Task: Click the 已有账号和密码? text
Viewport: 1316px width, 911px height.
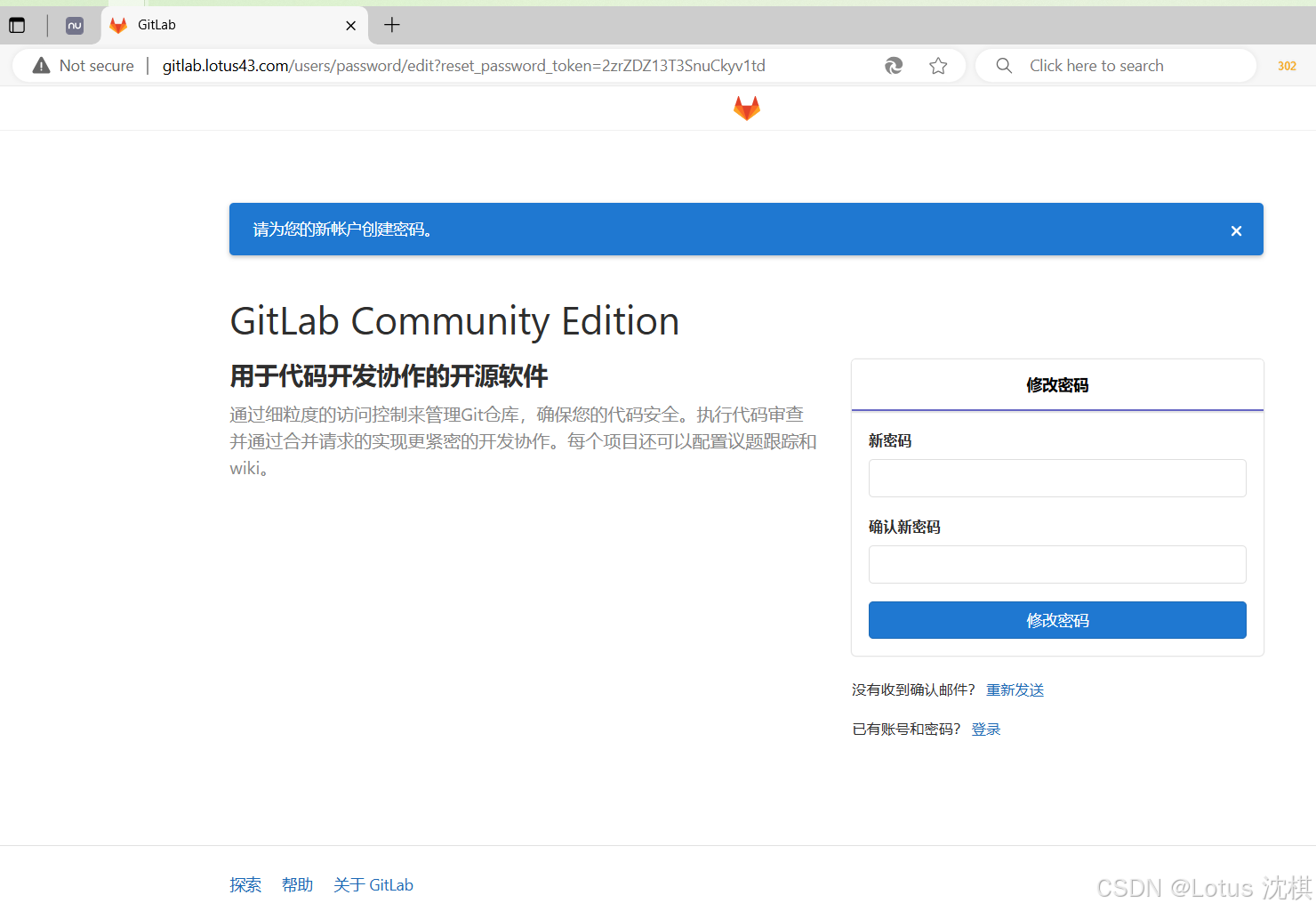Action: tap(906, 730)
